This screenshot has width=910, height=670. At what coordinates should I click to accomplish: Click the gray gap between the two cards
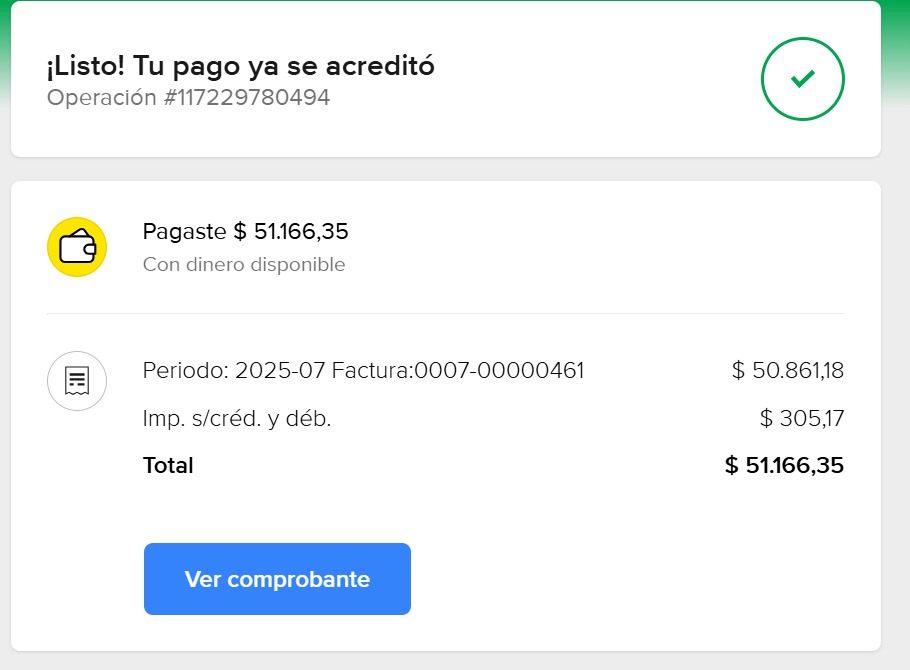pos(445,169)
